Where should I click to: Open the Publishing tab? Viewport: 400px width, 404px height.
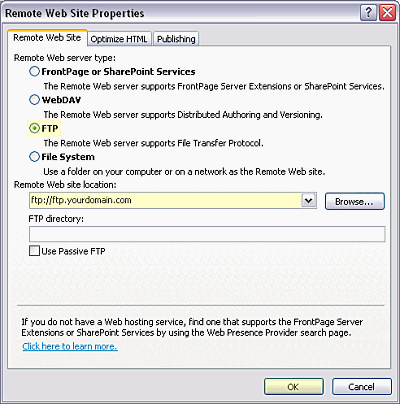(176, 39)
